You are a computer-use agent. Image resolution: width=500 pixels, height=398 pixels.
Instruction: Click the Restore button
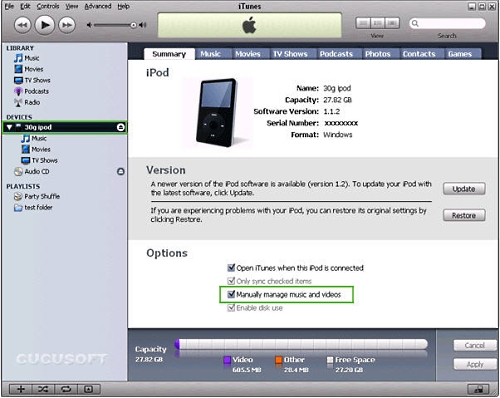[464, 215]
